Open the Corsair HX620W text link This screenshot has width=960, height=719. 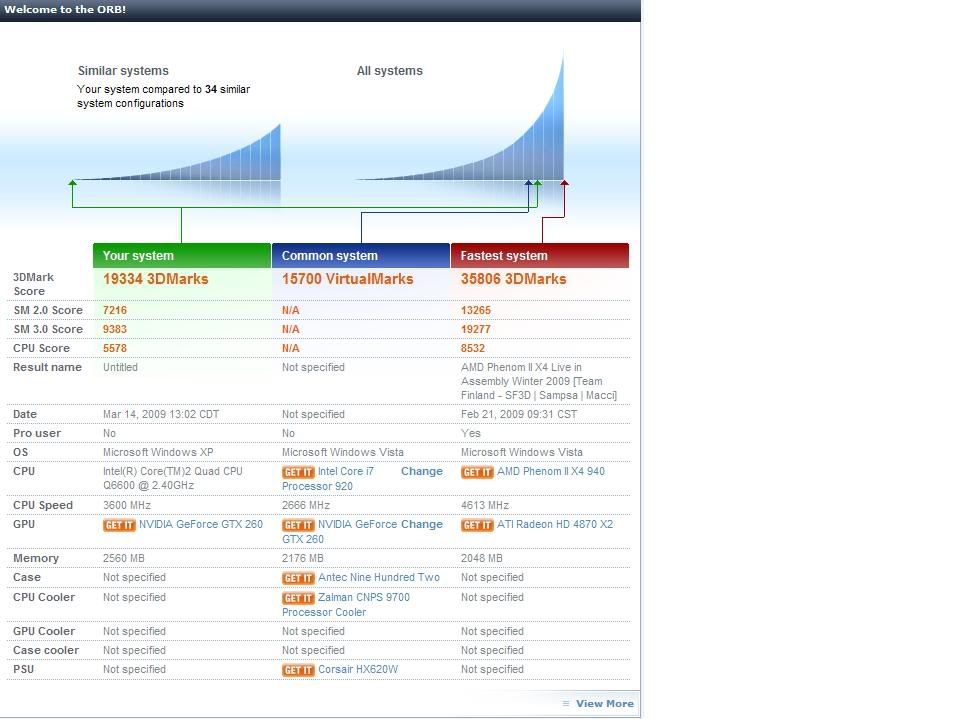pos(357,669)
